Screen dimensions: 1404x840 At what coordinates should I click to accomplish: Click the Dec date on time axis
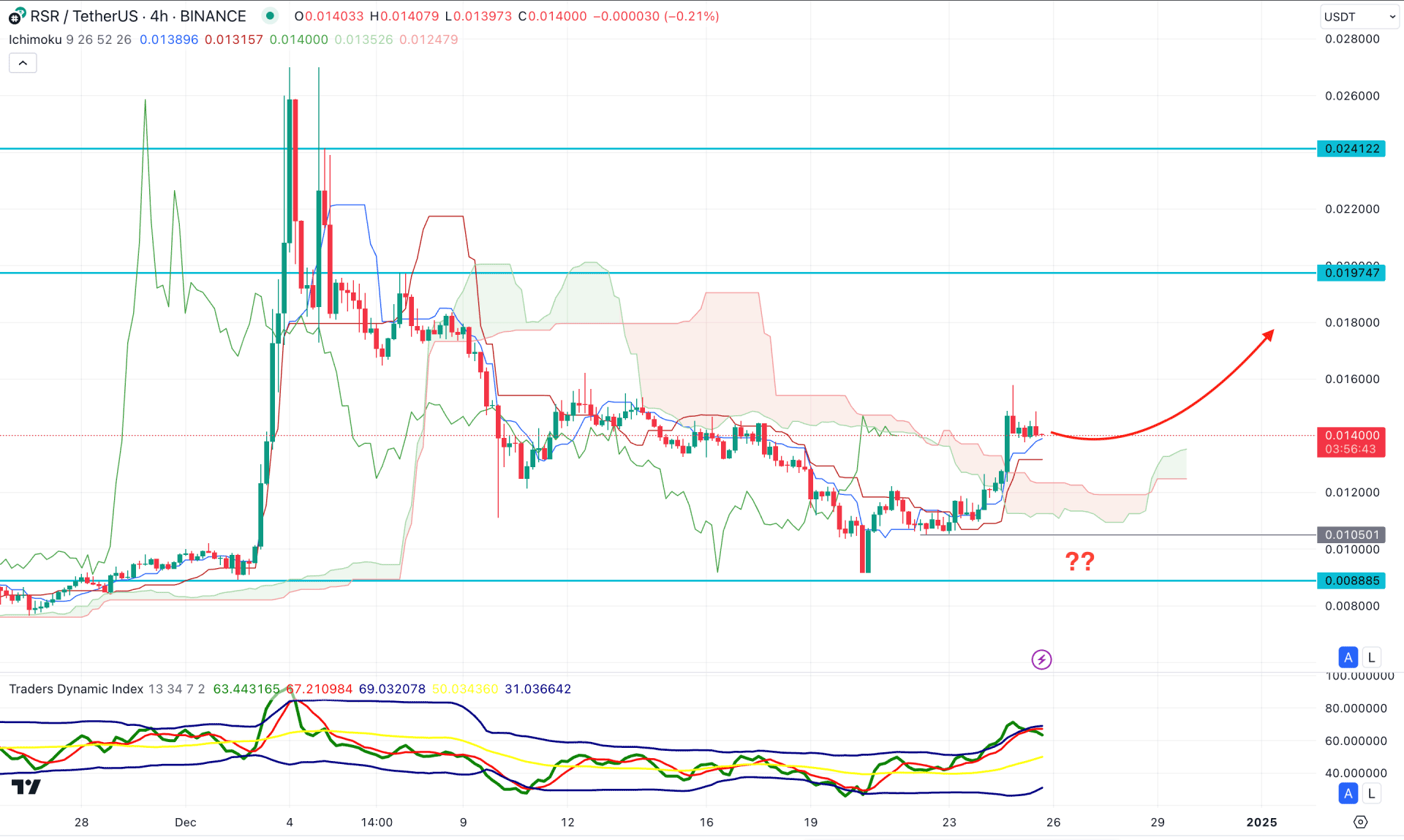coord(186,822)
